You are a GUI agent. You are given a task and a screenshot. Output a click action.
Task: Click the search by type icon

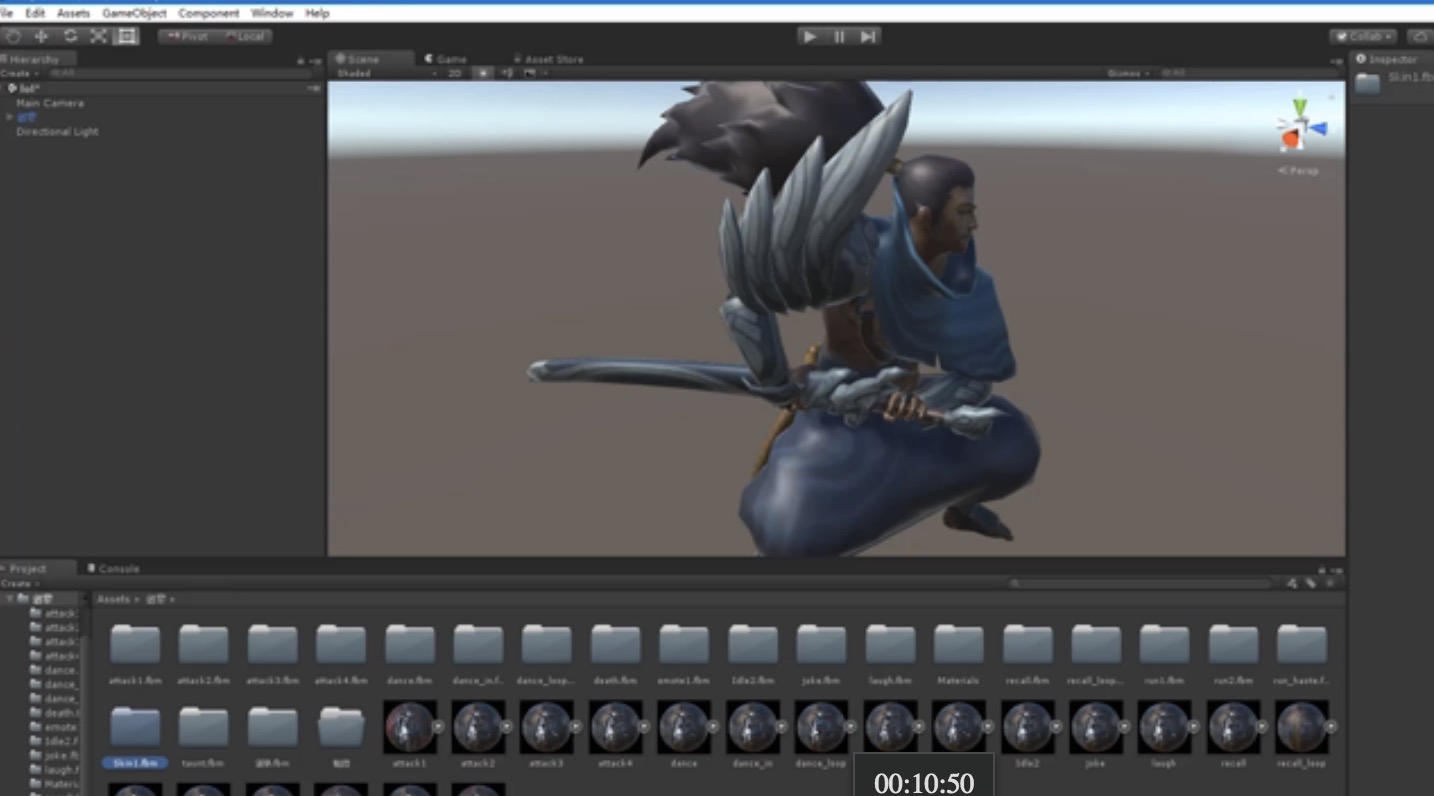[x=1291, y=583]
